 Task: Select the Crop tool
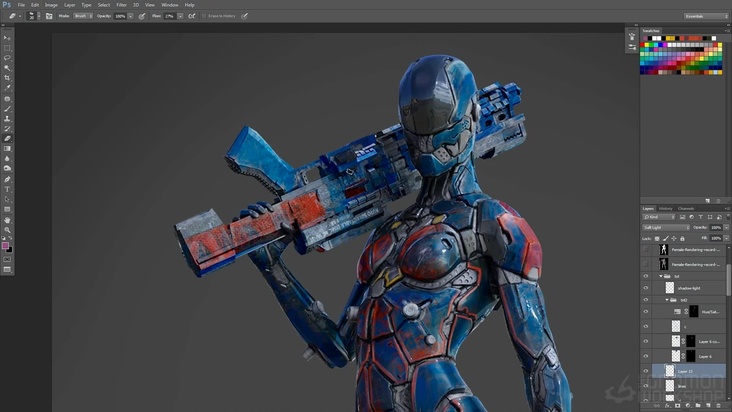7,78
